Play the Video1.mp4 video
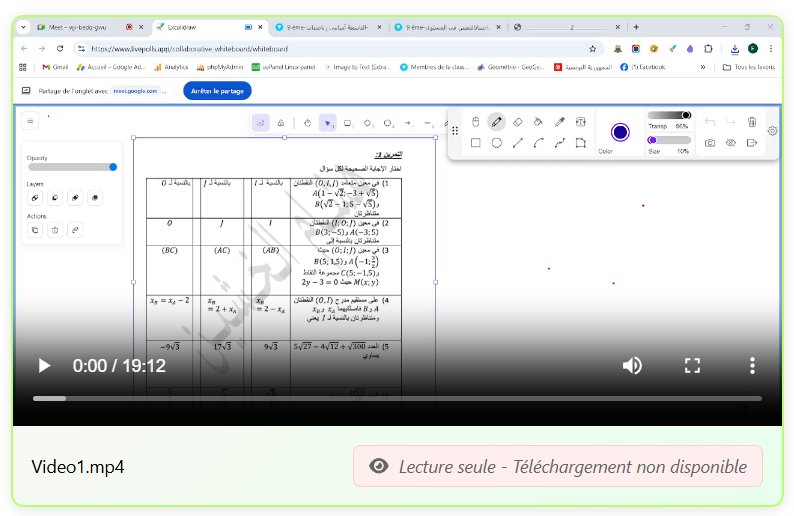This screenshot has width=794, height=516. click(x=44, y=366)
